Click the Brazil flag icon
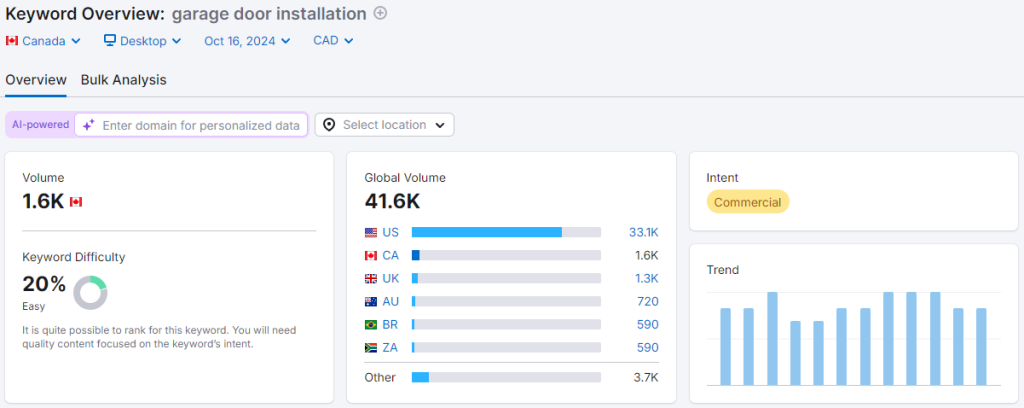 371,324
